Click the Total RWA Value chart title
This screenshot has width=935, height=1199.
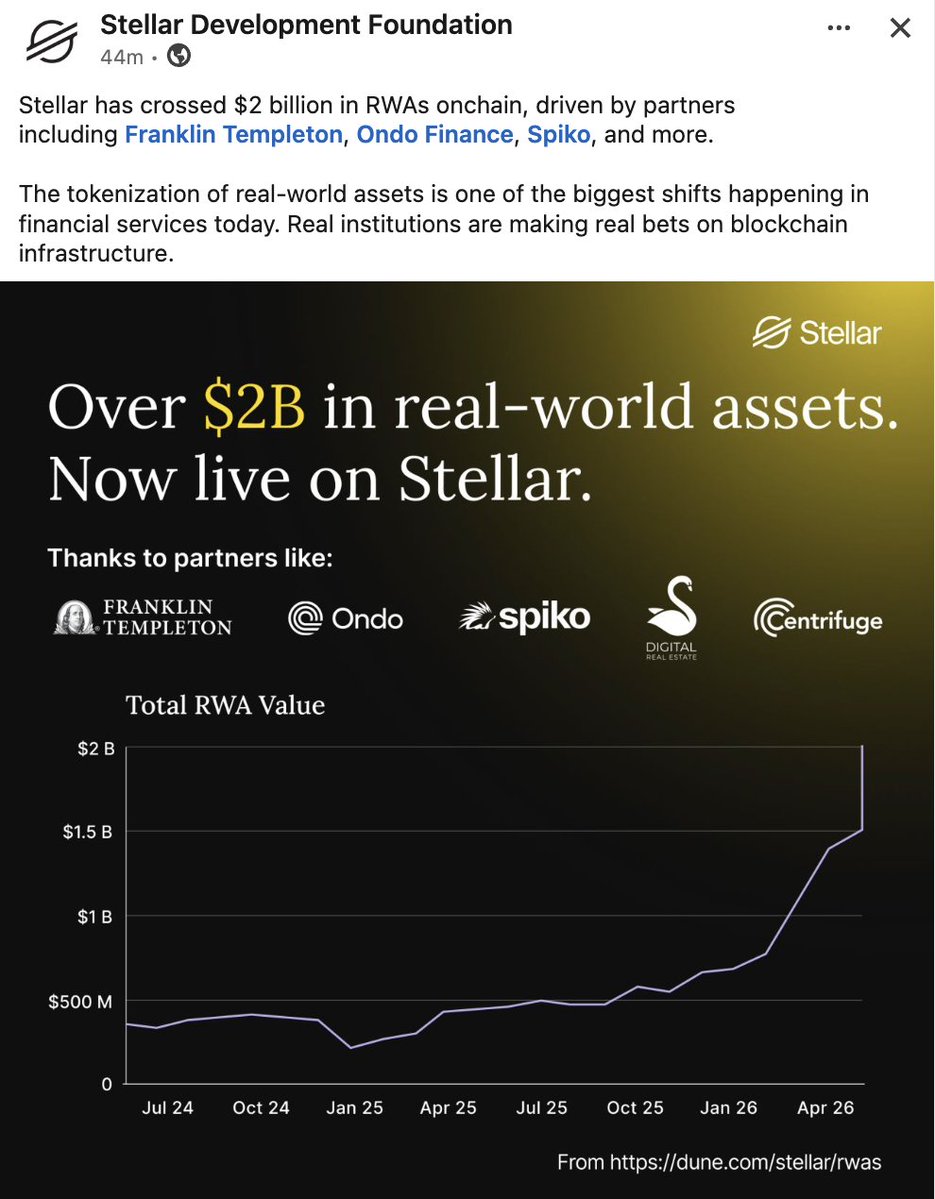225,705
